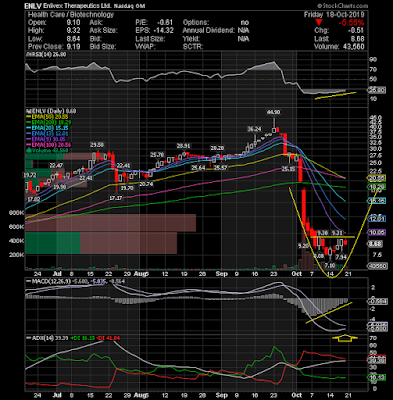Select the Health Care / Biotechnology sector label
This screenshot has width=393, height=400.
coord(71,14)
